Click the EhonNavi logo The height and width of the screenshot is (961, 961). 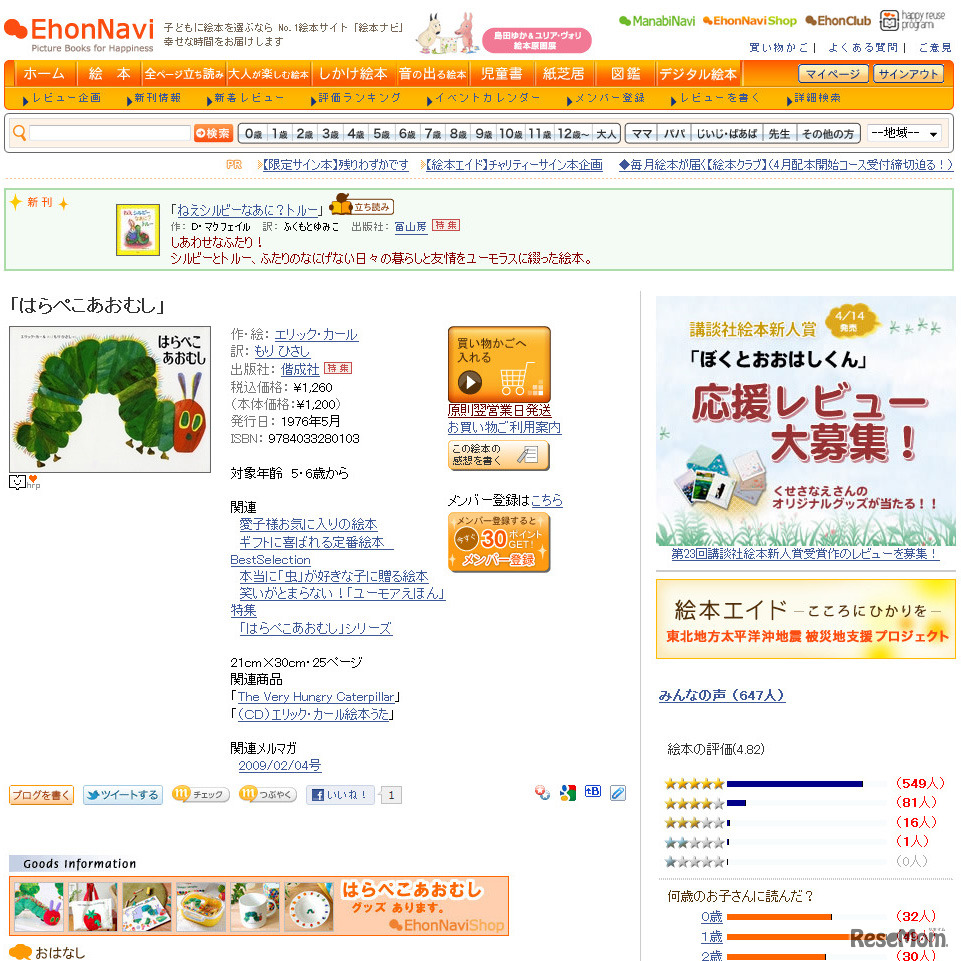pos(78,34)
